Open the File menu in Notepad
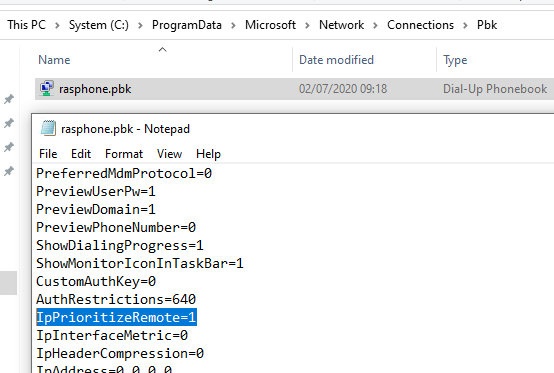554x373 pixels. click(x=48, y=154)
